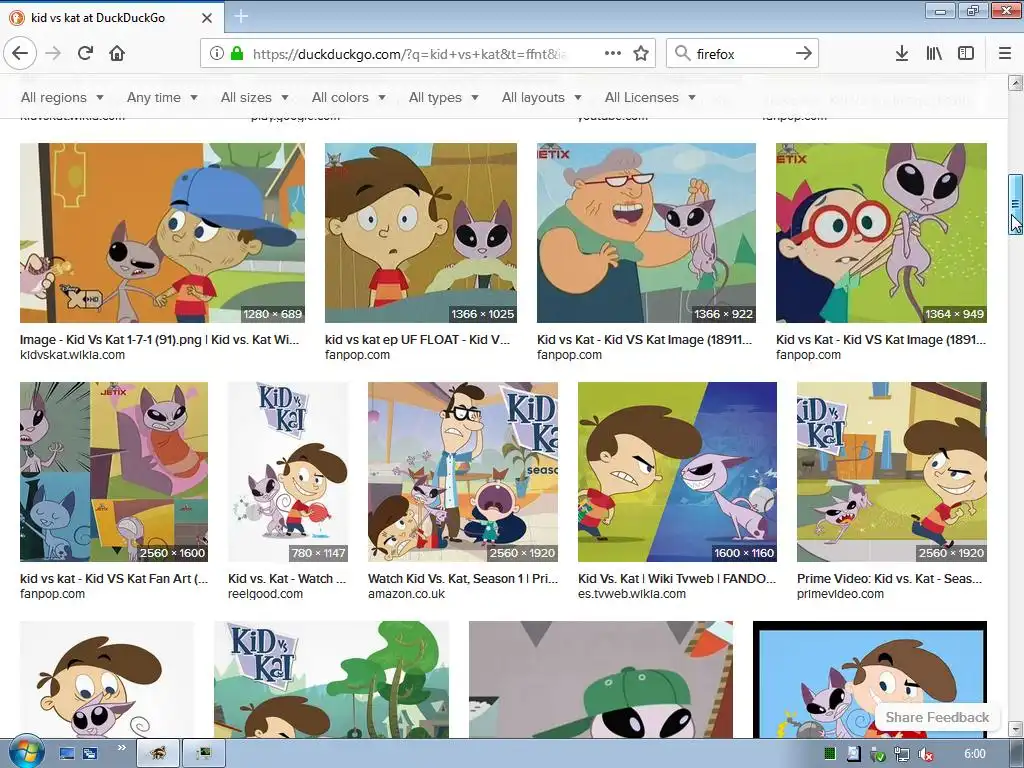This screenshot has height=768, width=1024.
Task: Expand the quick launch overflow chevron
Action: click(x=121, y=748)
